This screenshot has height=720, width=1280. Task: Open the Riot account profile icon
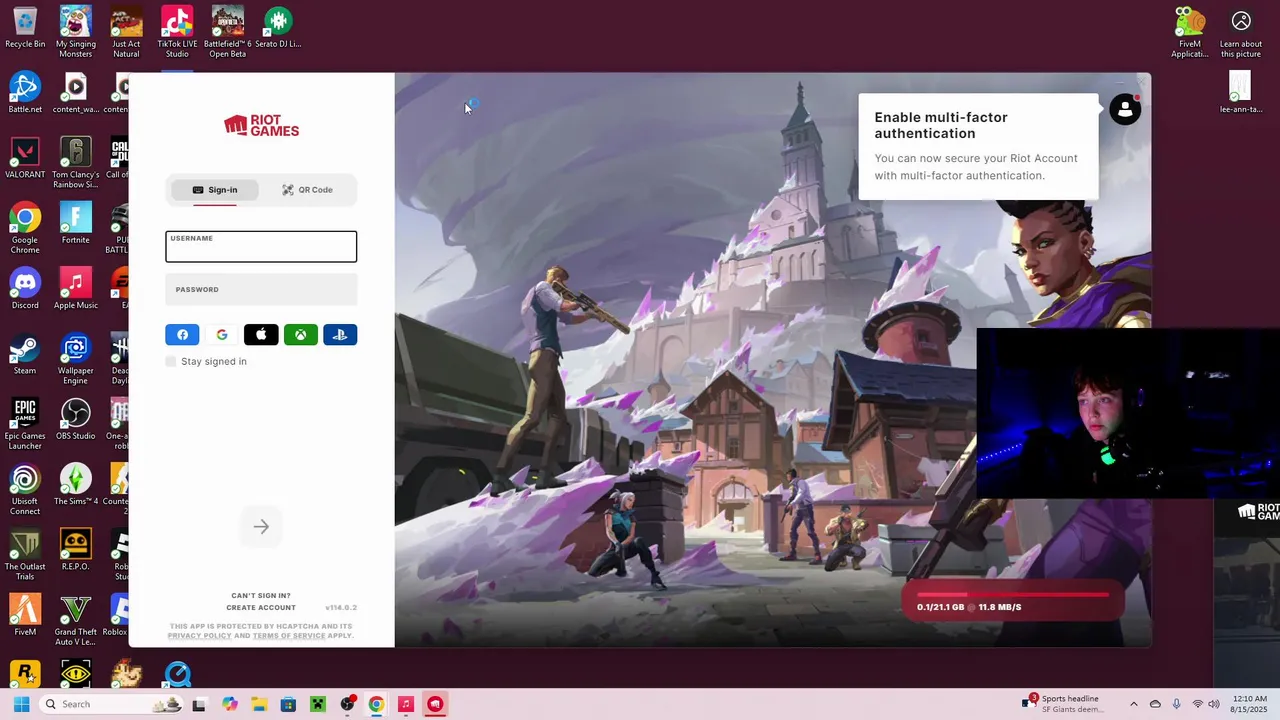[x=1125, y=110]
